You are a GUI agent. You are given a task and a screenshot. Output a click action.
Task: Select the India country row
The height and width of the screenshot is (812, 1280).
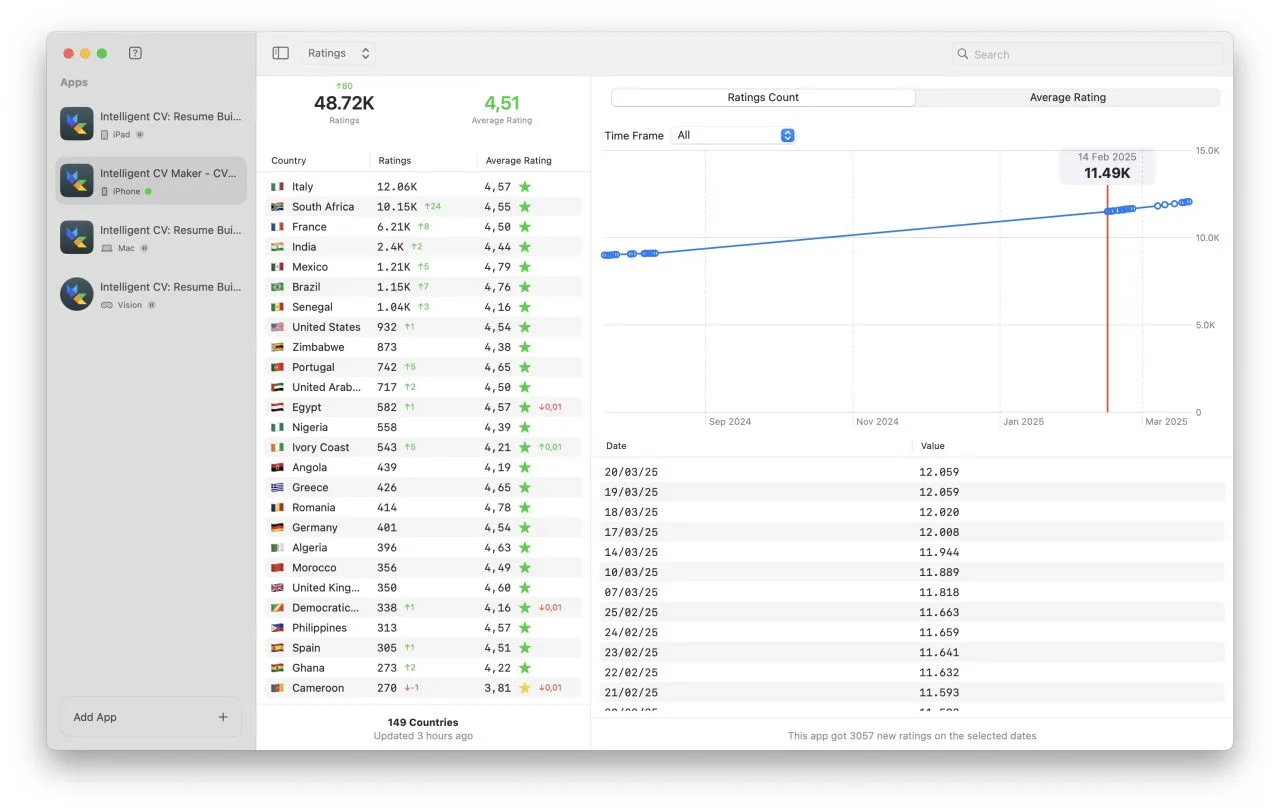(424, 247)
